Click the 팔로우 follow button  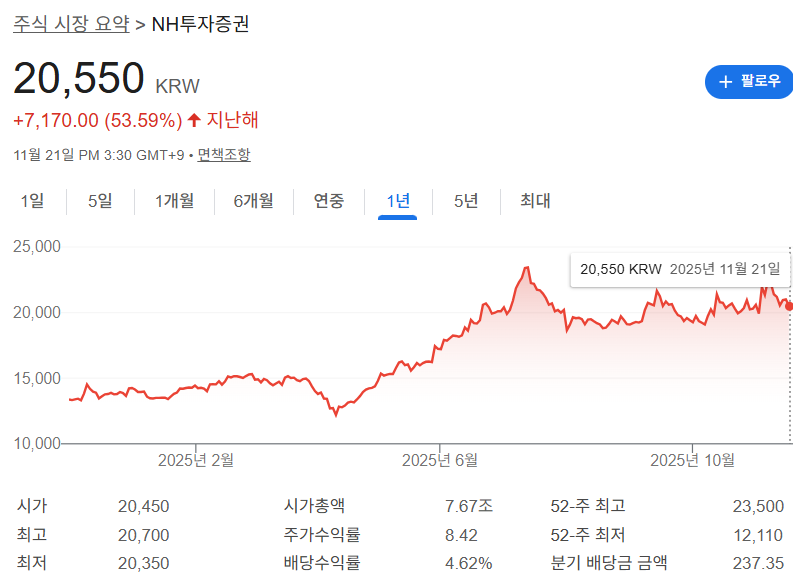click(x=749, y=81)
